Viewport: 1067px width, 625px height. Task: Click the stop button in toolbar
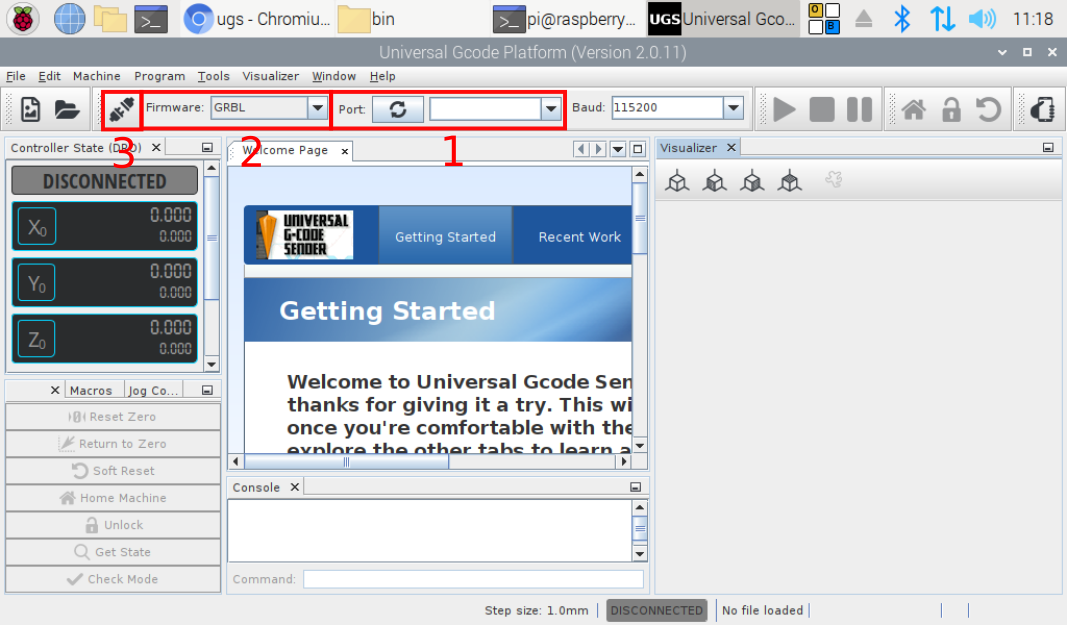click(x=822, y=110)
